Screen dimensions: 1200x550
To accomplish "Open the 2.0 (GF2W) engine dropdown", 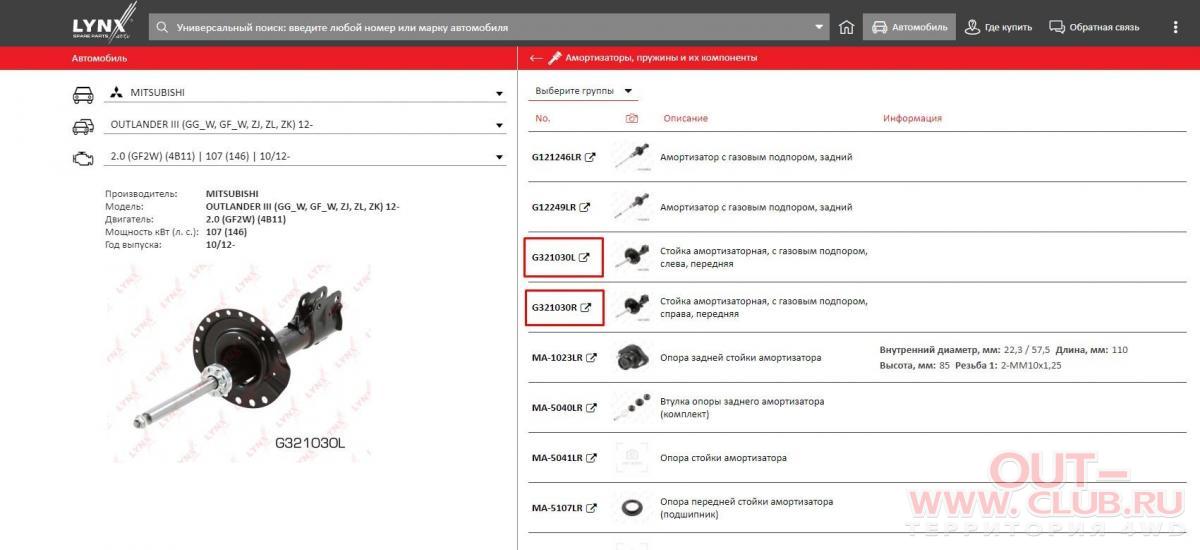I will (305, 157).
